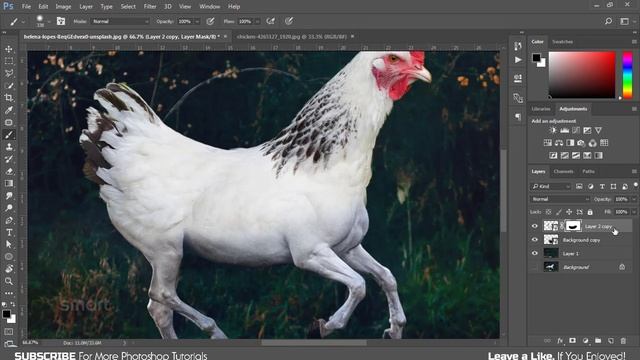640x360 pixels.
Task: Open the Select menu
Action: coord(128,7)
